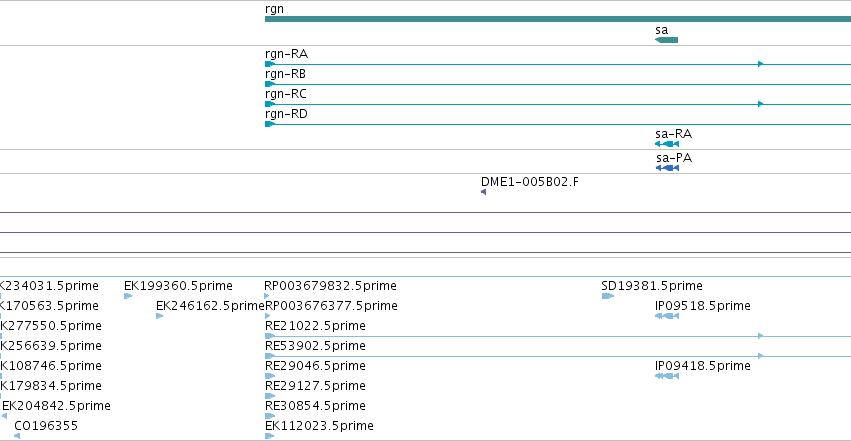Select the sa-PA label
This screenshot has width=851, height=441.
[x=674, y=158]
